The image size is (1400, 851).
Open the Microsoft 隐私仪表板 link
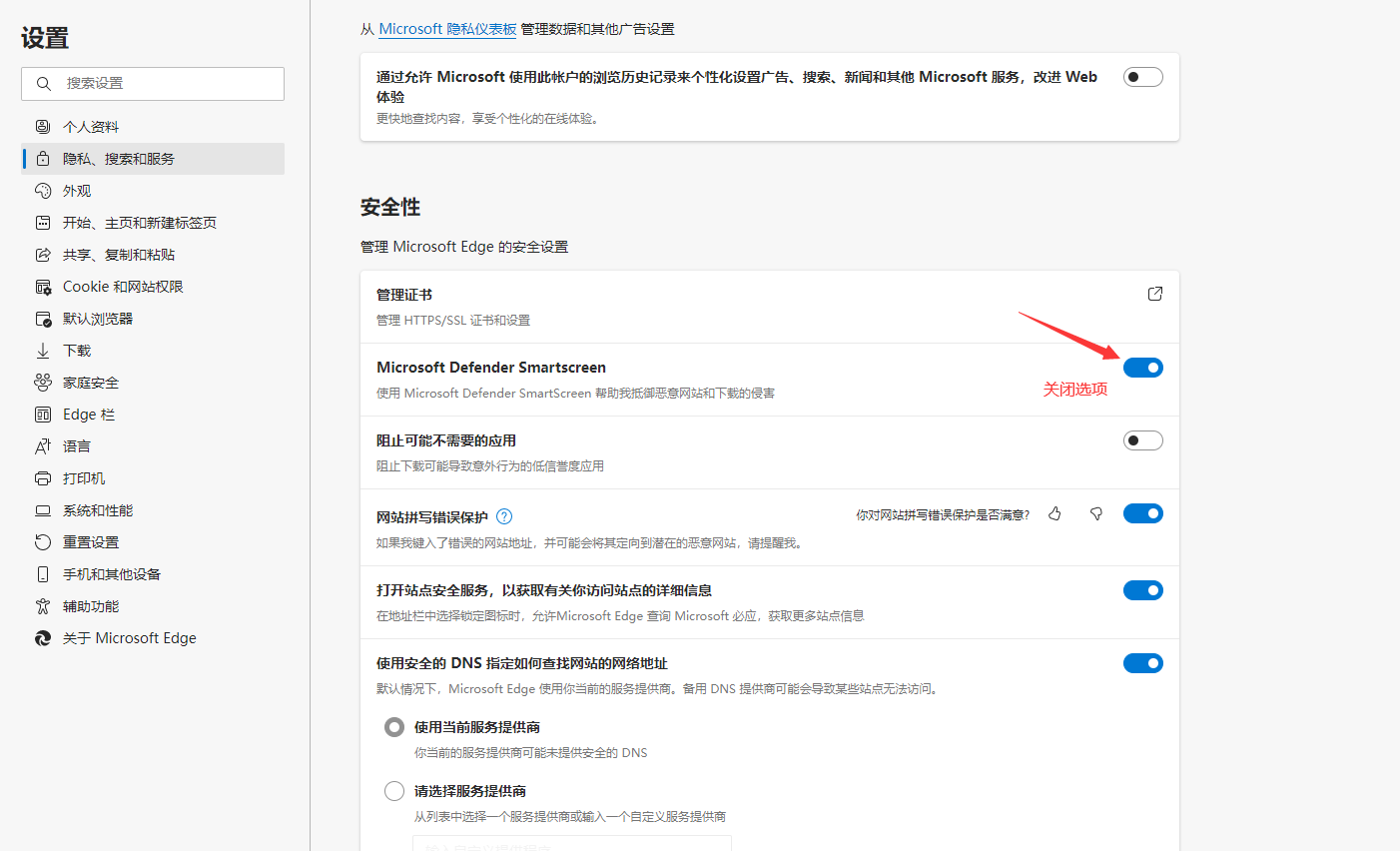pos(447,29)
